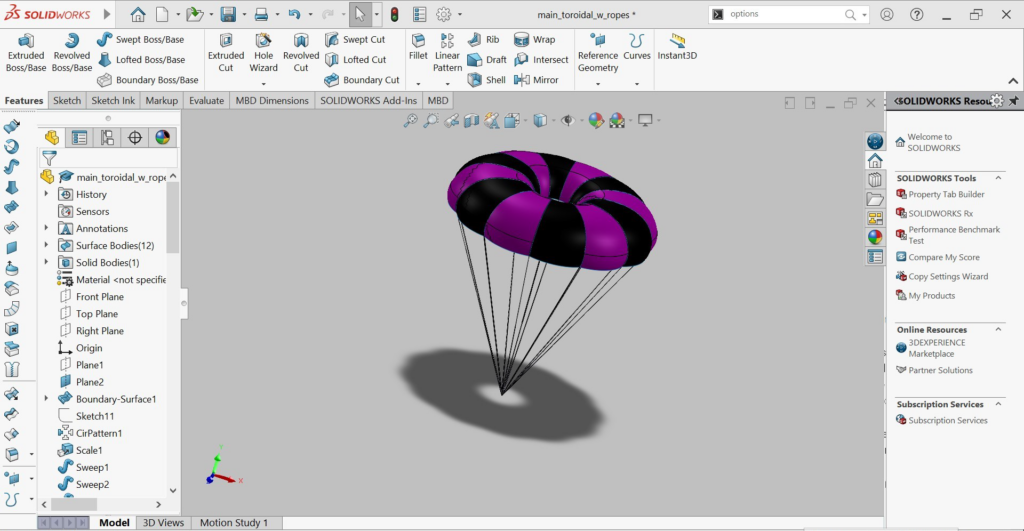
Task: Select the Top Plane tree item
Action: click(96, 314)
